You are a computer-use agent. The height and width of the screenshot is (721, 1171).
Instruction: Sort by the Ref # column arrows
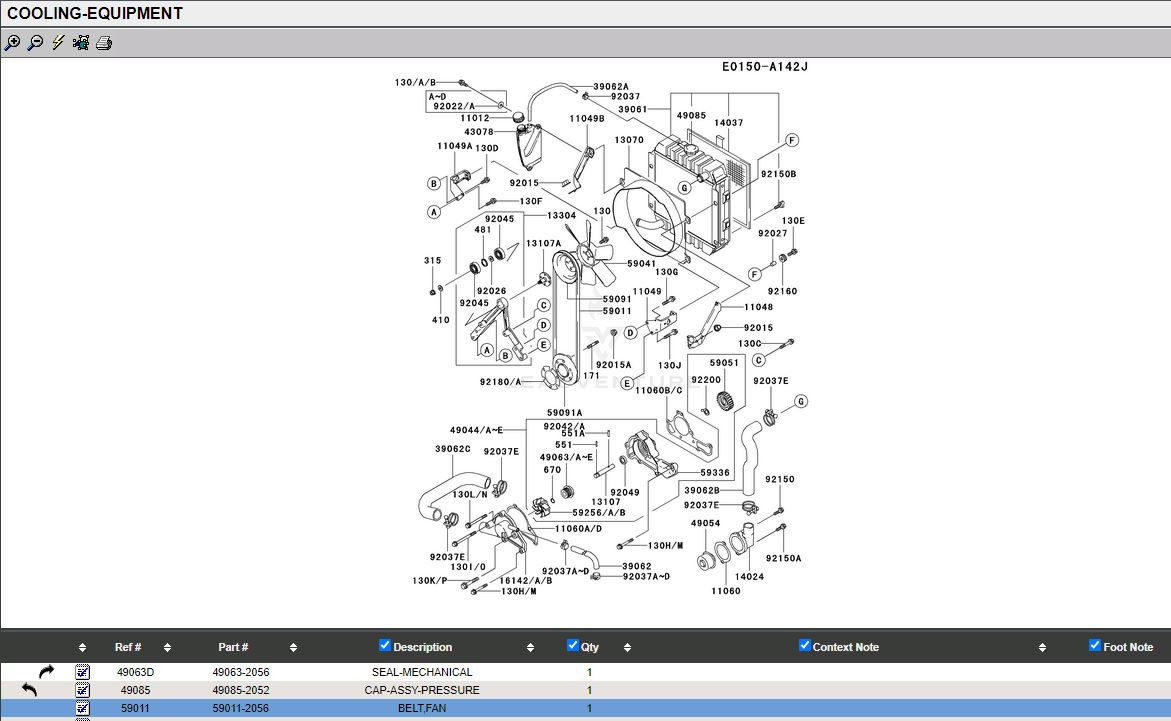coord(167,648)
